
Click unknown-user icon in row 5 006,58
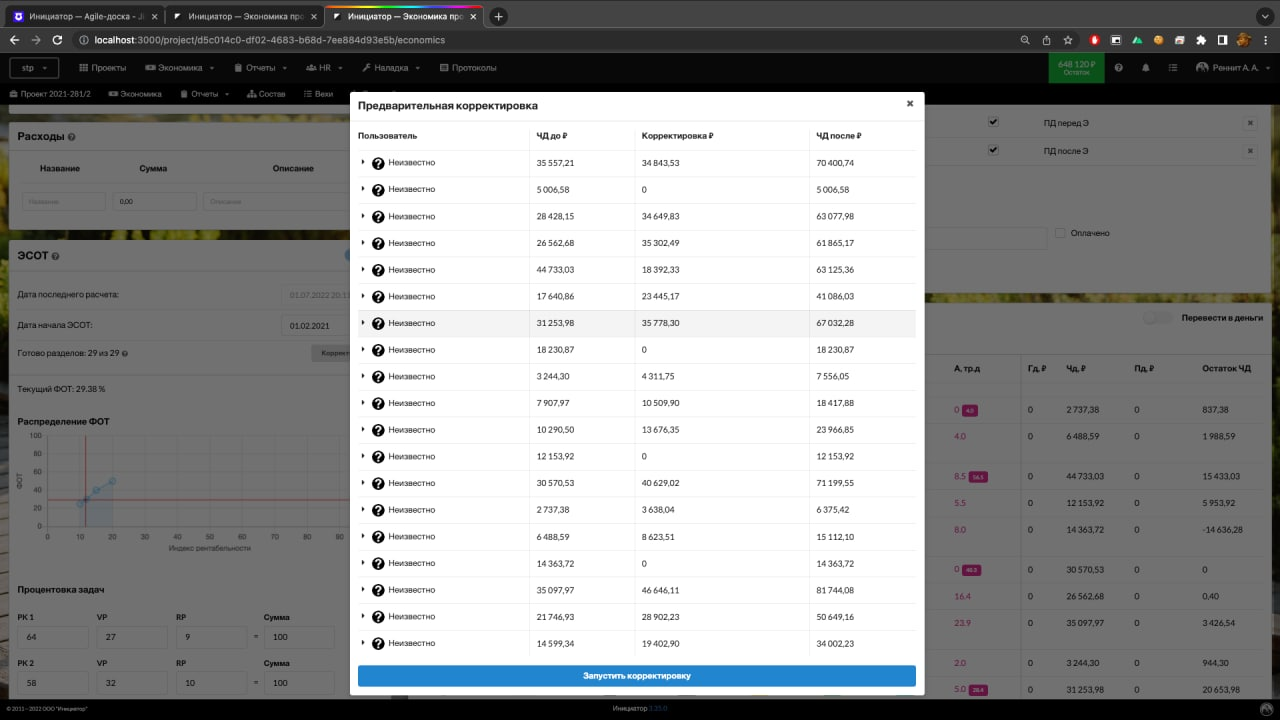[x=378, y=190]
